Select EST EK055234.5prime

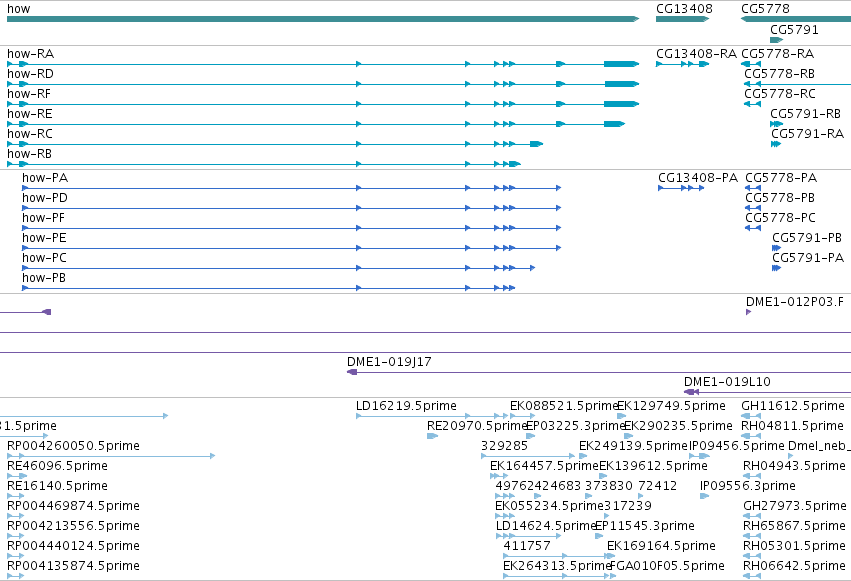point(549,506)
